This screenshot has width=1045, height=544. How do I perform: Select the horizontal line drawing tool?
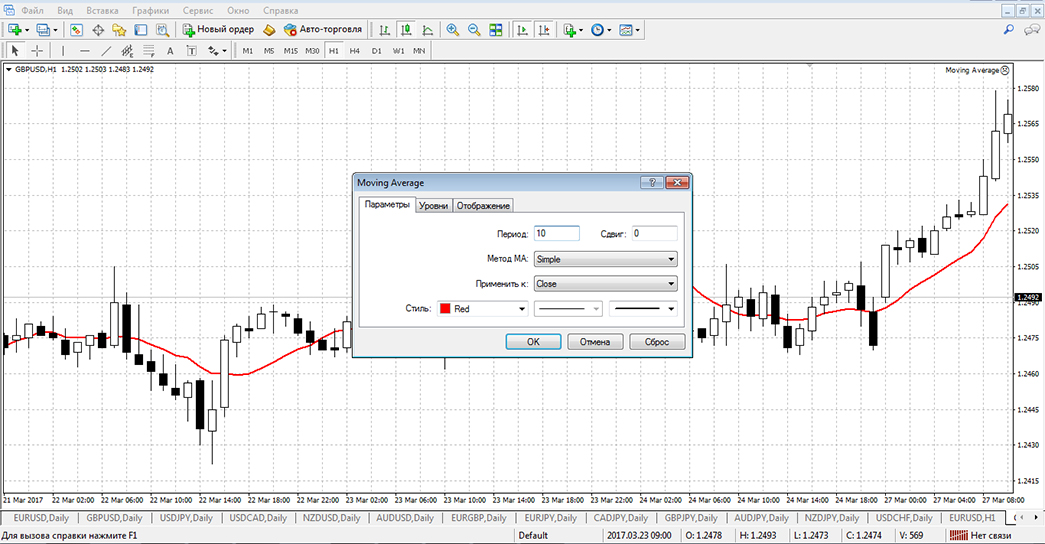(84, 51)
